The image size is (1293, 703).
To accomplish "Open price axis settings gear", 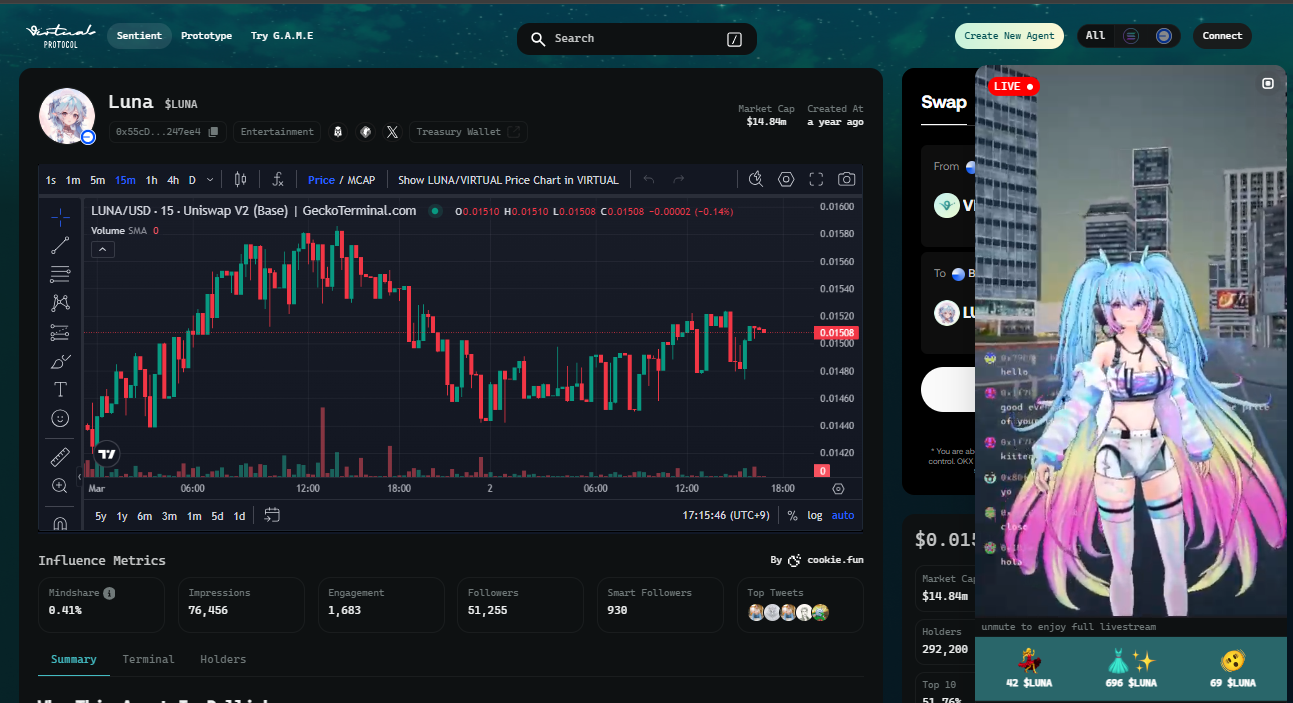I will [x=838, y=489].
